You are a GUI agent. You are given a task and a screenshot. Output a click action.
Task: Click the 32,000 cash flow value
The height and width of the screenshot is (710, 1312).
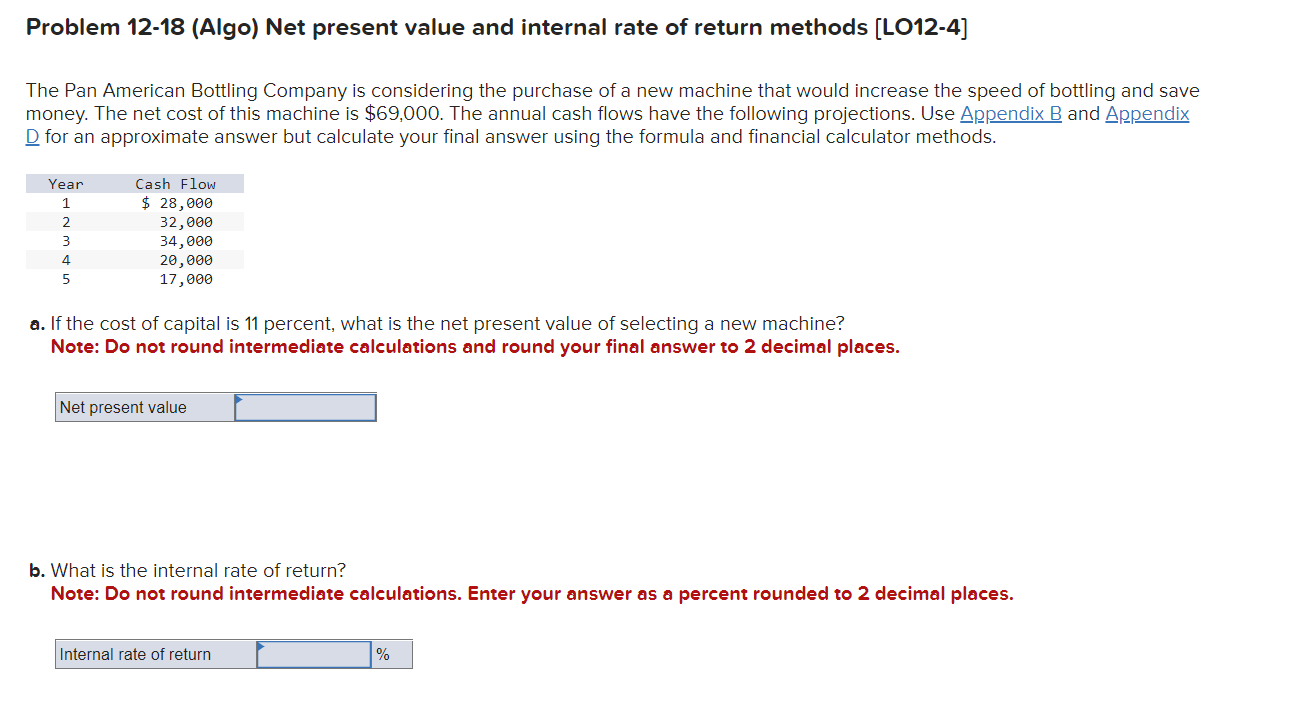pyautogui.click(x=189, y=221)
